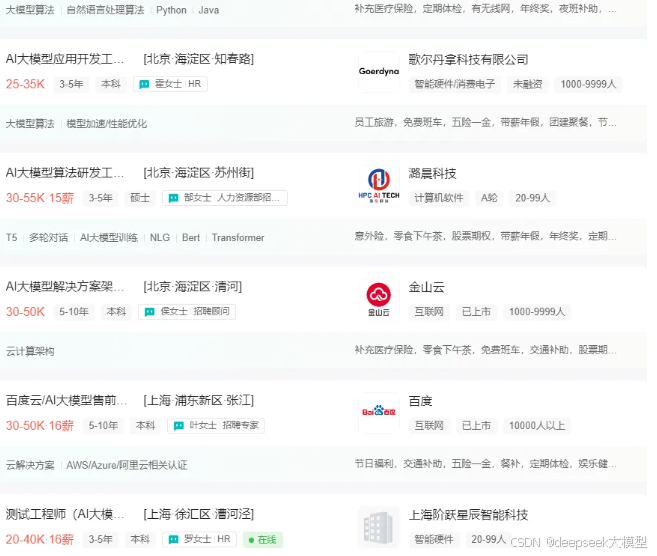Contact recruiter 侯女士 招聘顾问
This screenshot has height=556, width=657.
point(187,312)
